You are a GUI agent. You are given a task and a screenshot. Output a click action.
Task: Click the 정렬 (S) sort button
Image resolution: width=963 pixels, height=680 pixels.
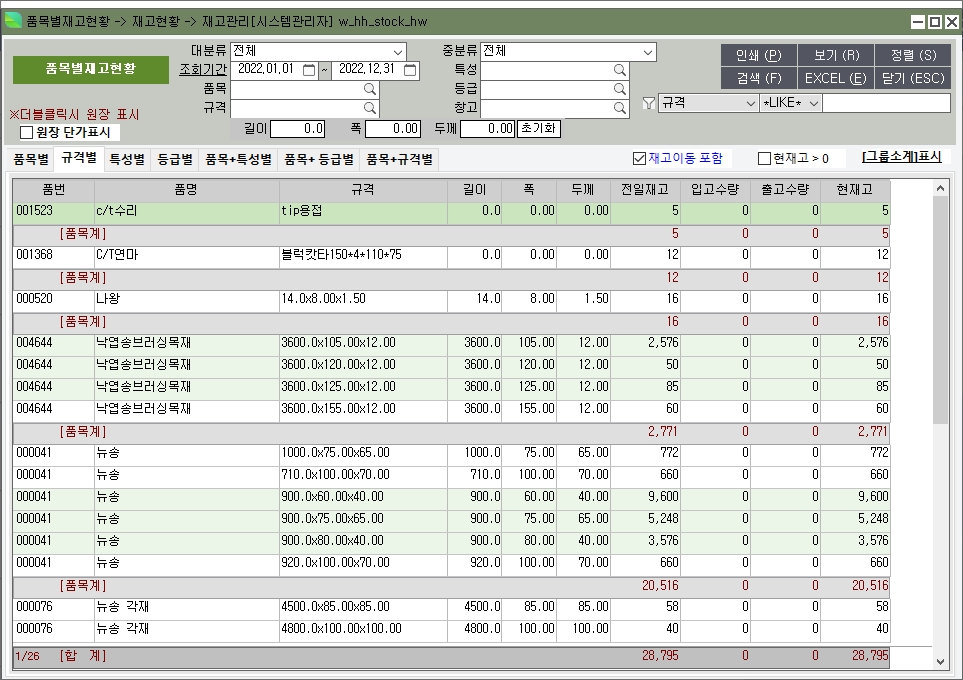tap(913, 55)
